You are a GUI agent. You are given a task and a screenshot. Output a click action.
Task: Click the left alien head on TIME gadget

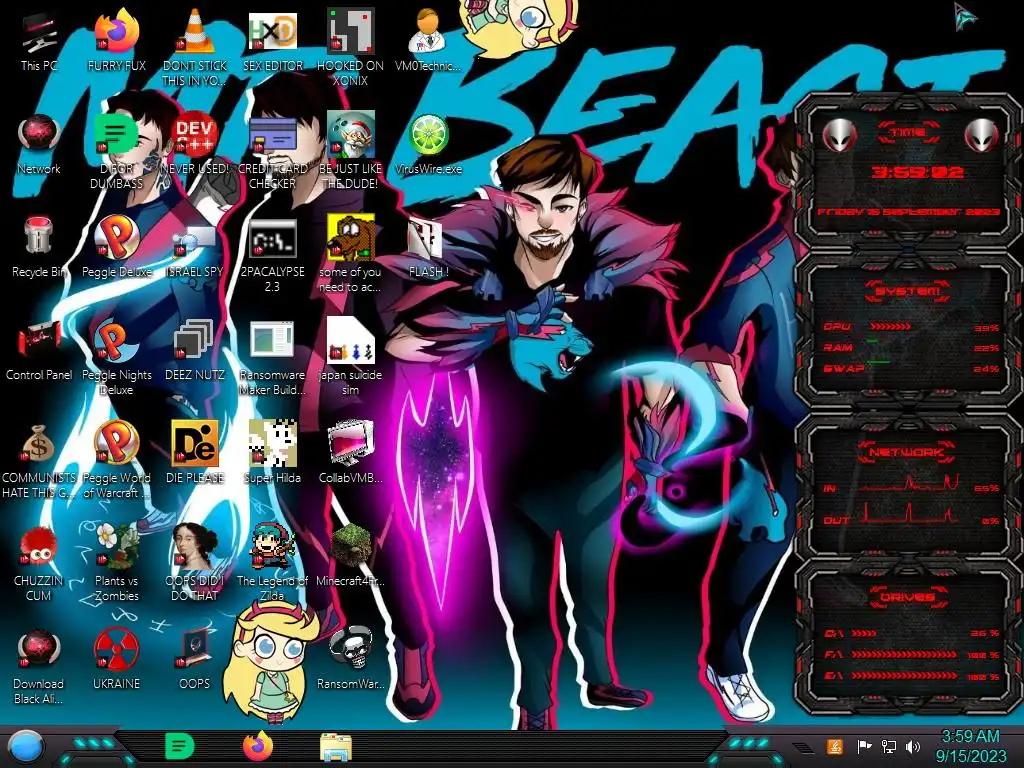coord(839,136)
